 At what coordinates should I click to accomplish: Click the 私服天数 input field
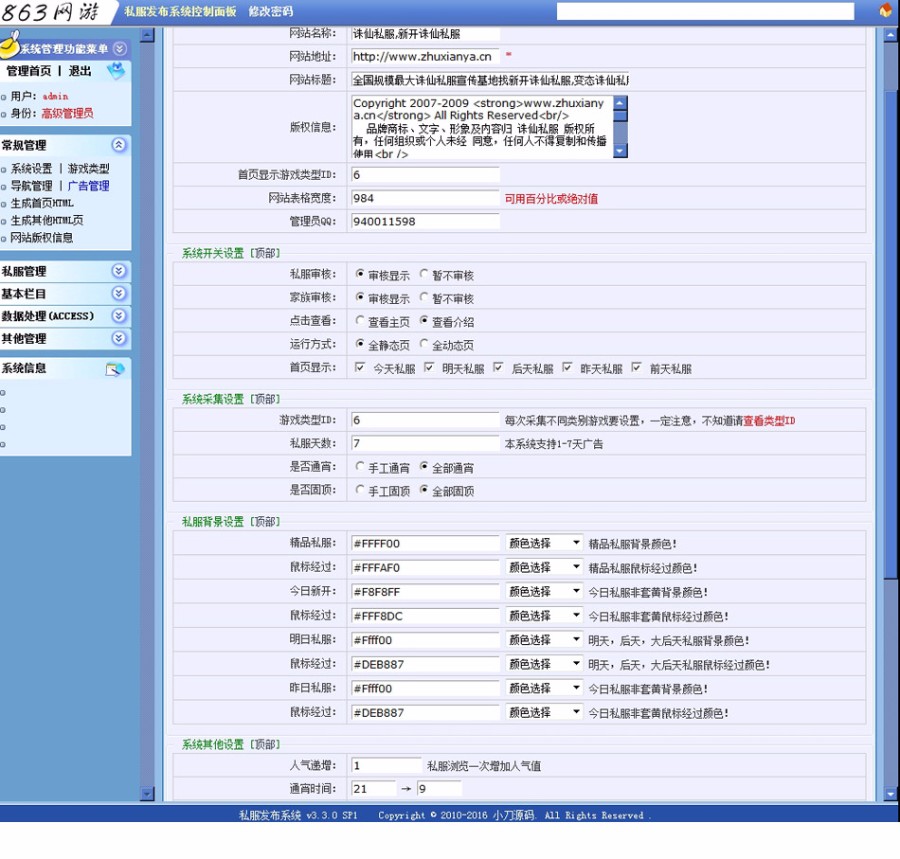pyautogui.click(x=425, y=443)
